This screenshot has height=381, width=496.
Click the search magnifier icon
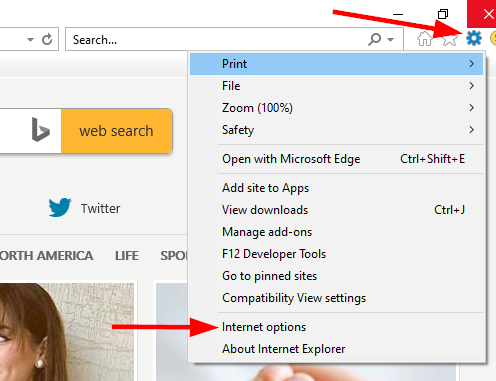click(375, 39)
